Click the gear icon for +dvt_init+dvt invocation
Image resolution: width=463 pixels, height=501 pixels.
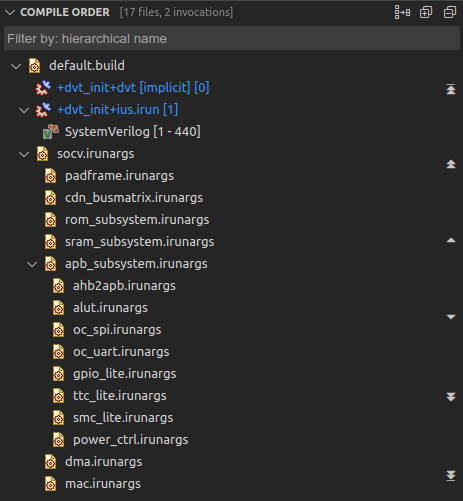(x=43, y=88)
